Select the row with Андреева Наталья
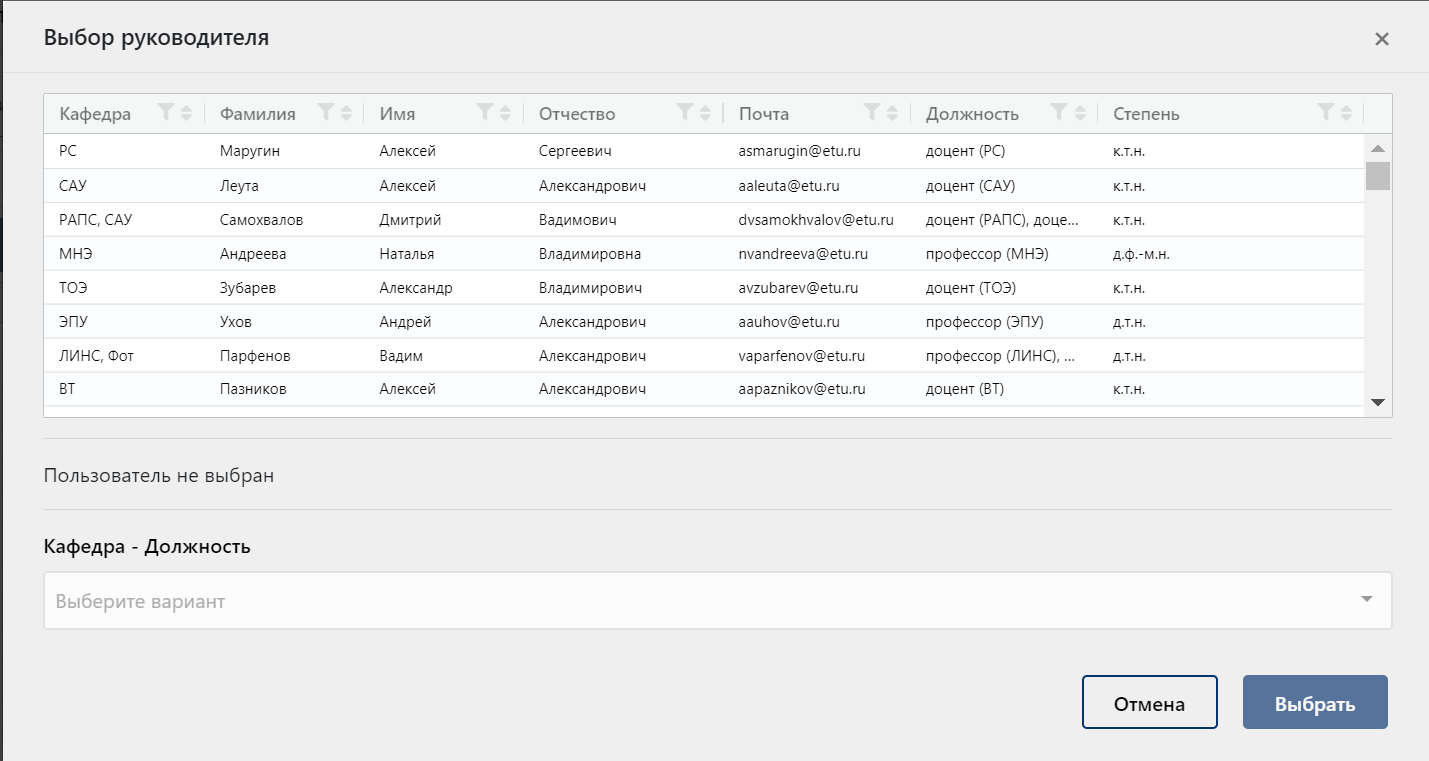 pyautogui.click(x=705, y=254)
